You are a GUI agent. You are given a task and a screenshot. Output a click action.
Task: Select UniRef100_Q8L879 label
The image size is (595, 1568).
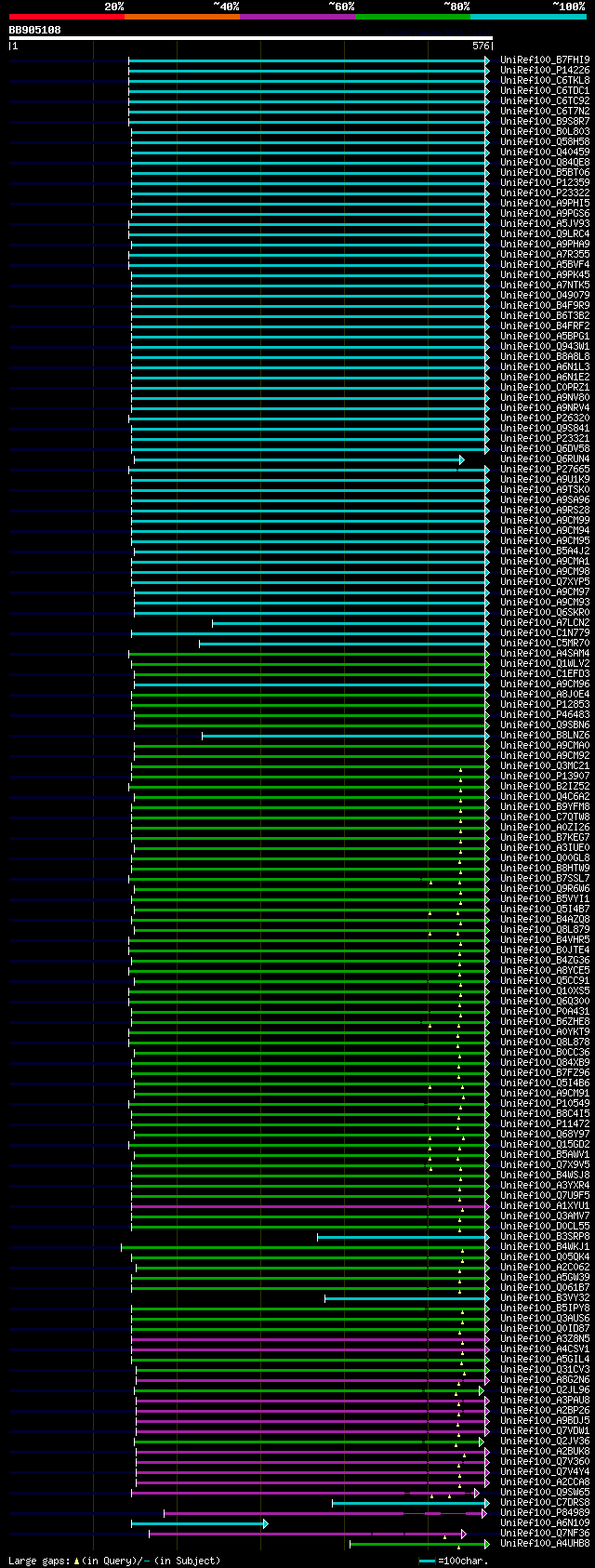point(545,929)
